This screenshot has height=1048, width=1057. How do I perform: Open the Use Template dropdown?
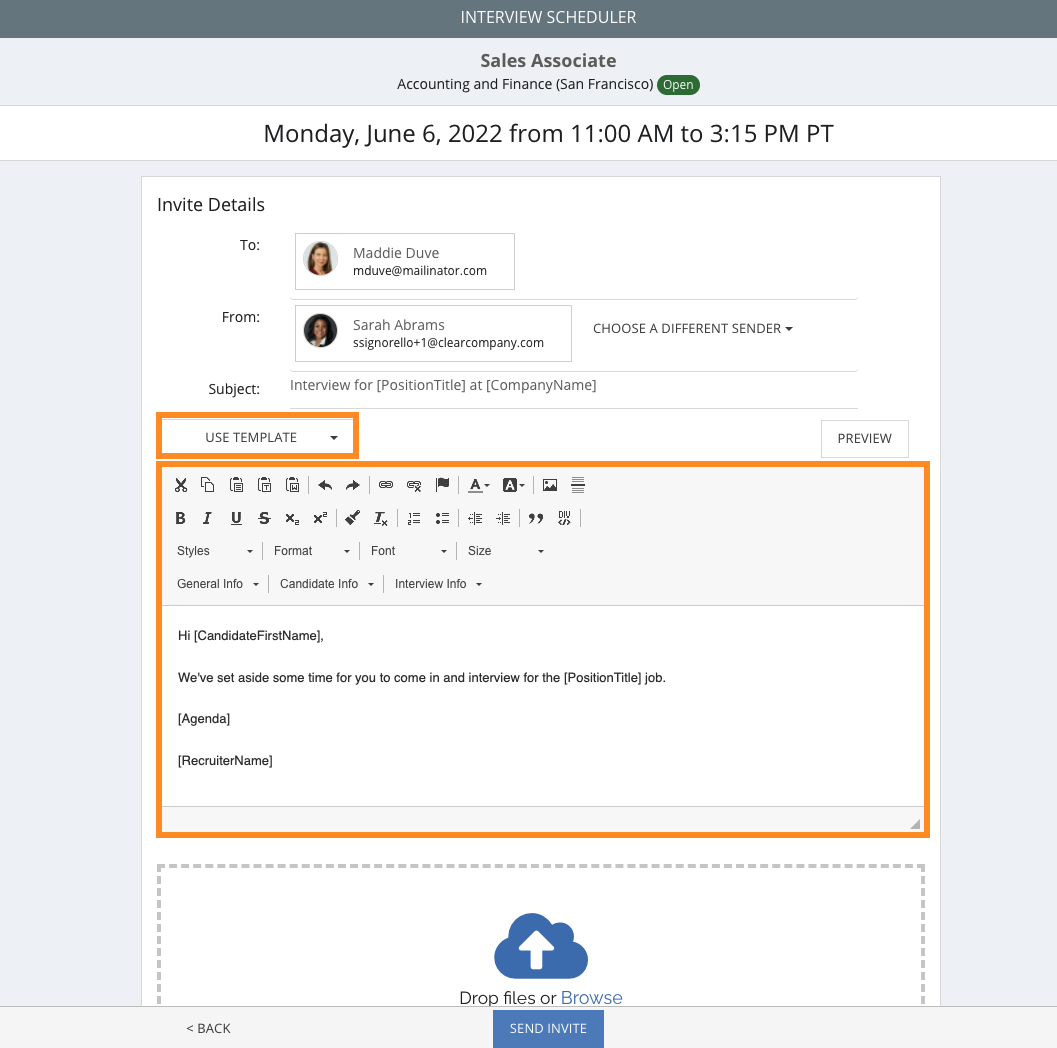[258, 437]
